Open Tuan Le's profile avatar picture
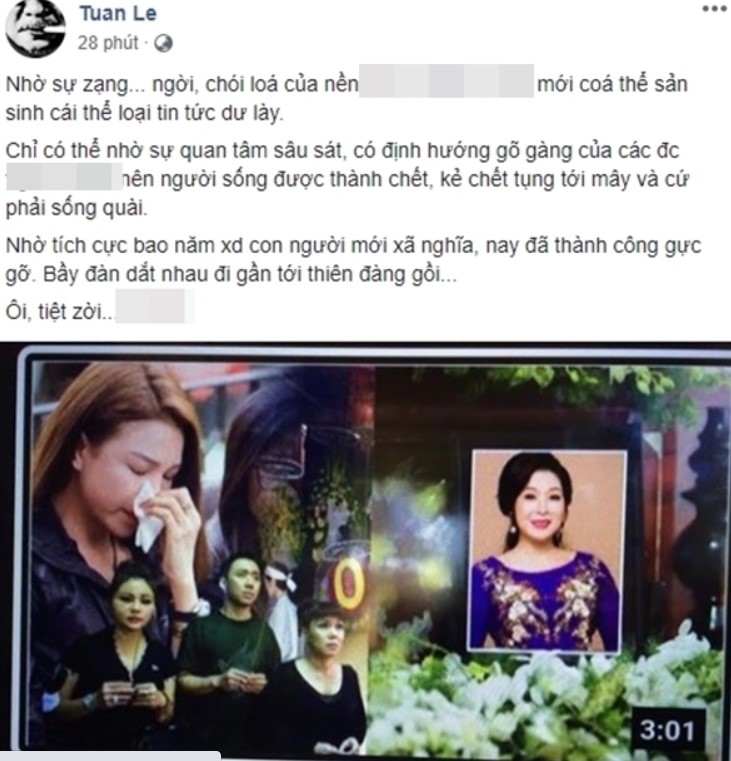731x761 pixels. coord(35,28)
